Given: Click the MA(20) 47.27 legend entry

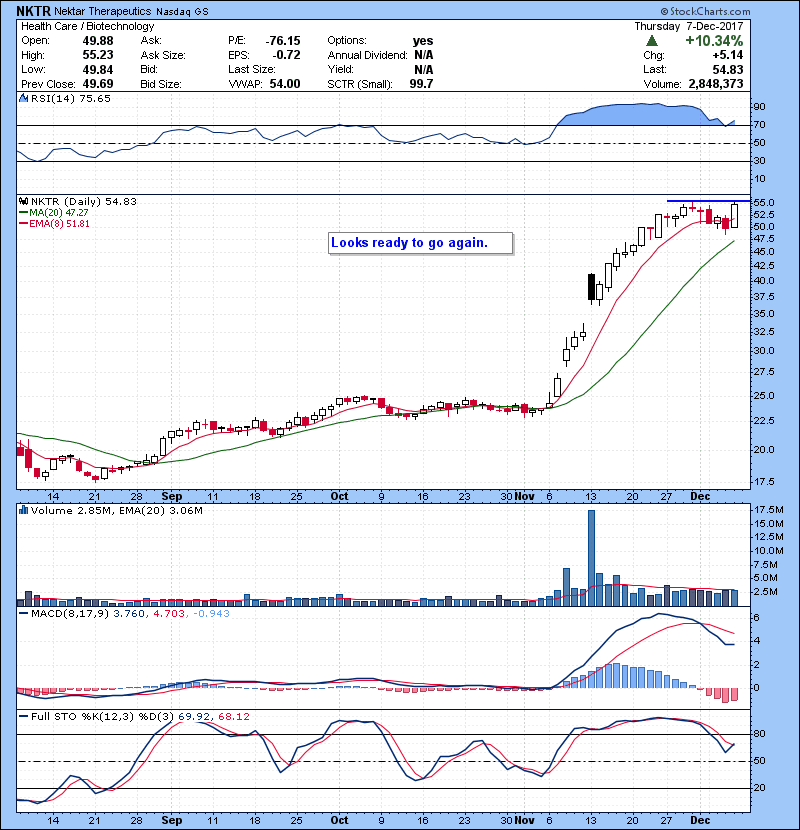Looking at the screenshot, I should (x=54, y=212).
